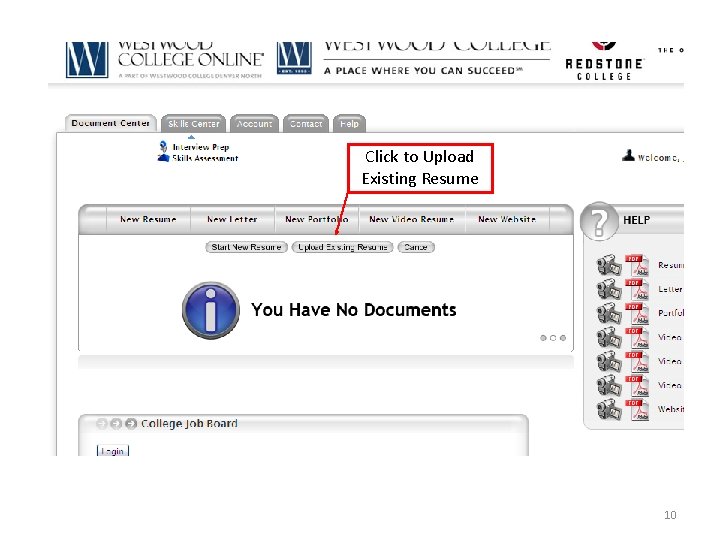Open the Resume help PDF icon

(637, 265)
